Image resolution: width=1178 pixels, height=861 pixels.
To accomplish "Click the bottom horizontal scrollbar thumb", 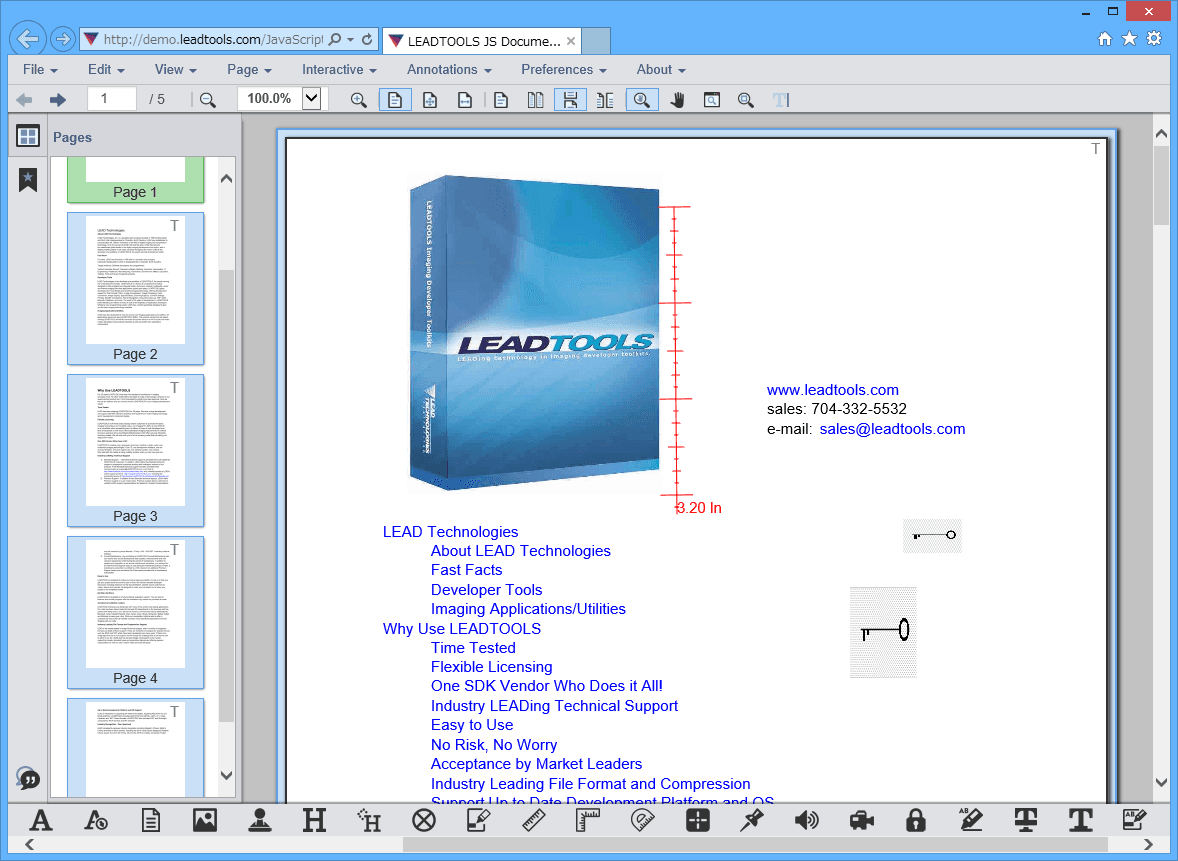I will click(755, 844).
